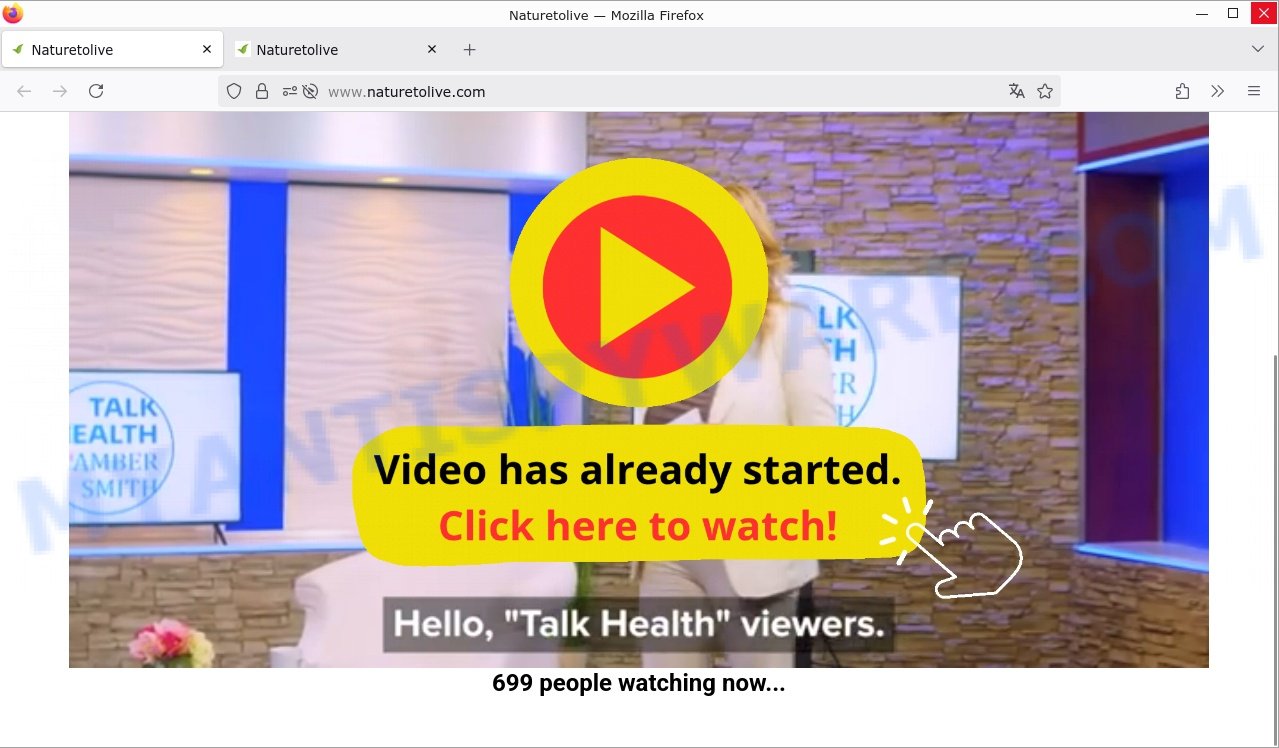Open the Firefox application hamburger menu
The image size is (1279, 748).
coord(1254,91)
